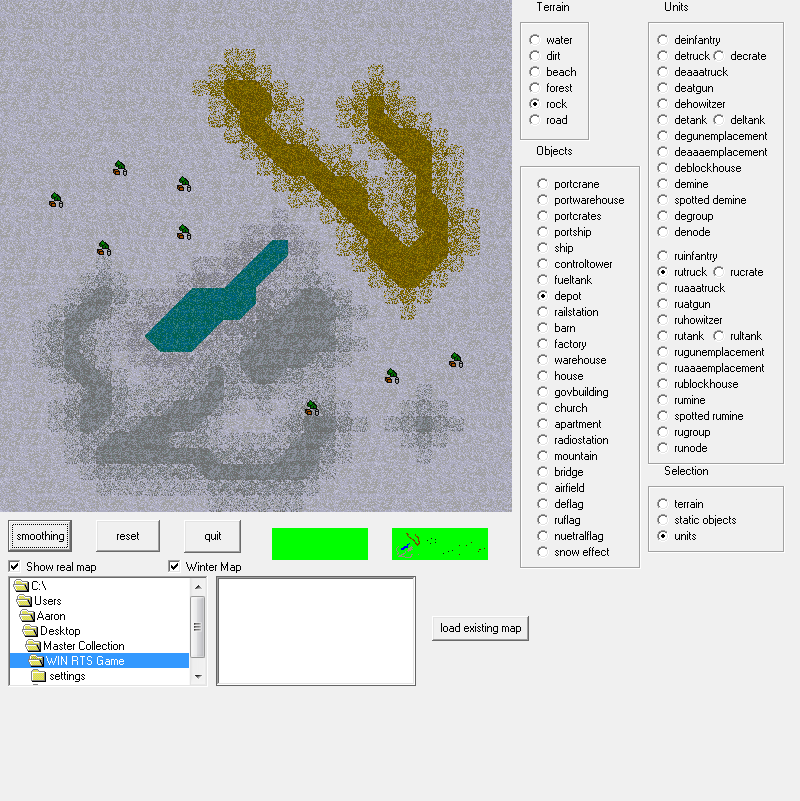Click load existing map button

pos(480,628)
